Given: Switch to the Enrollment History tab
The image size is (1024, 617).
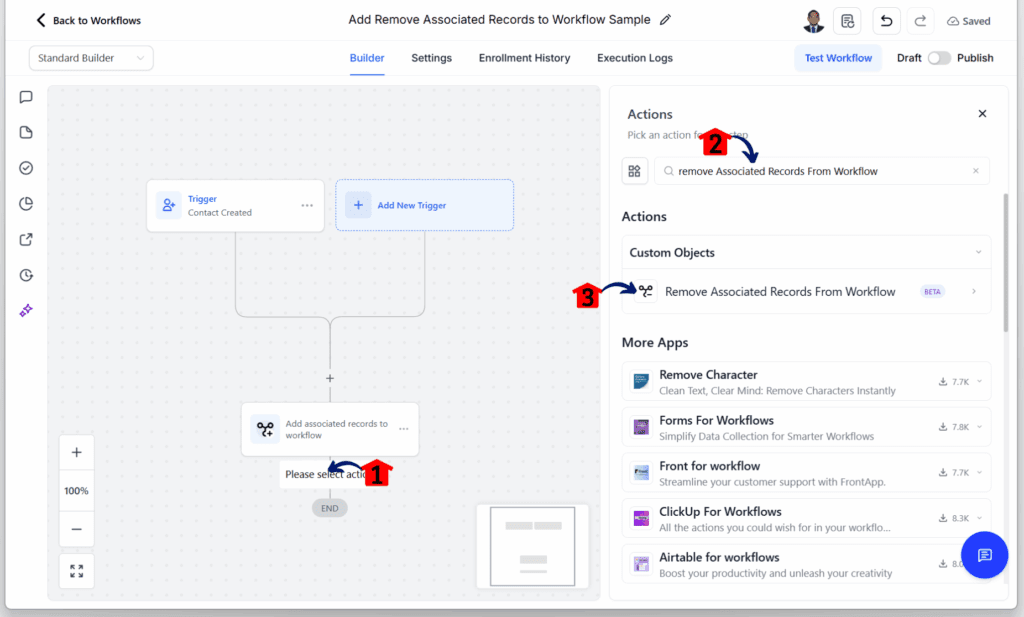Looking at the screenshot, I should pyautogui.click(x=524, y=58).
